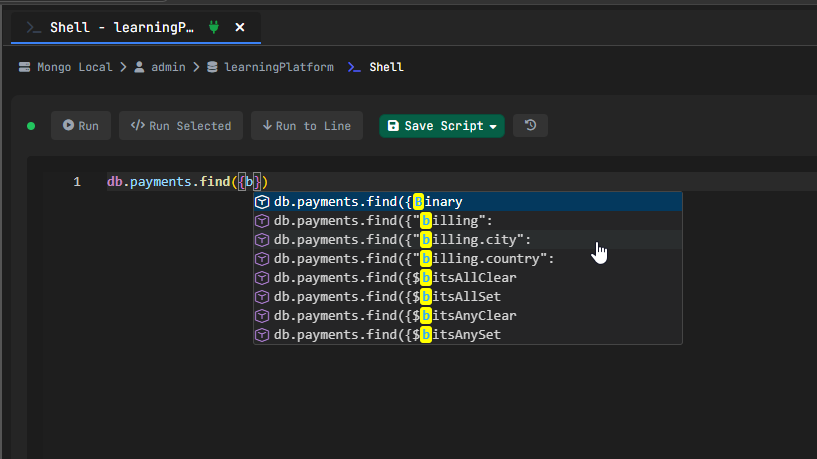
Task: Click the cube icon beside billing.country suggestion
Action: pos(262,259)
